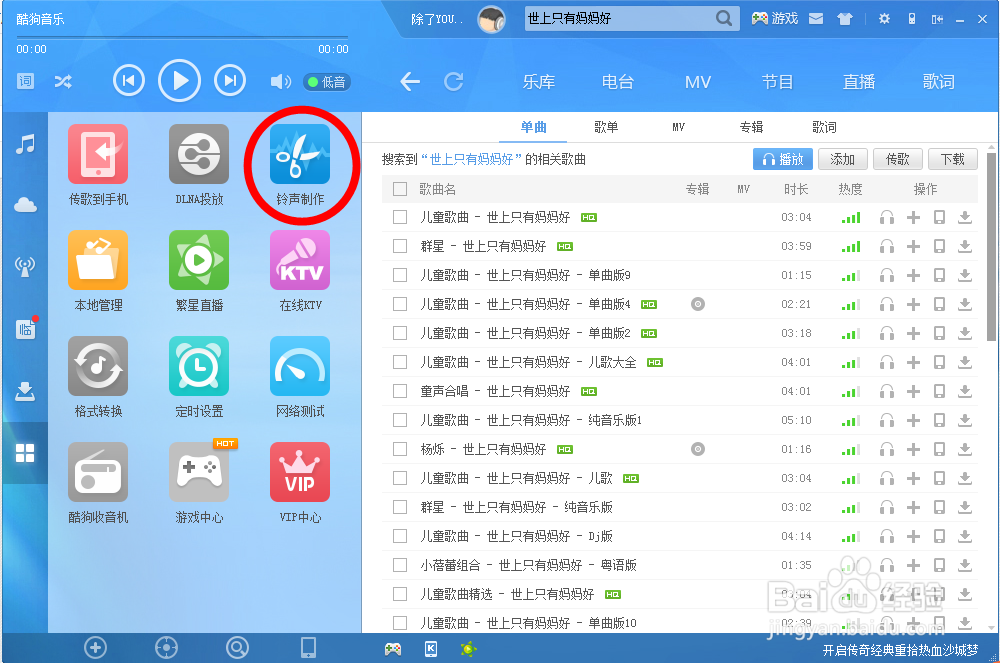This screenshot has height=663, width=1000.
Task: Open download manager sidebar icon
Action: point(25,391)
